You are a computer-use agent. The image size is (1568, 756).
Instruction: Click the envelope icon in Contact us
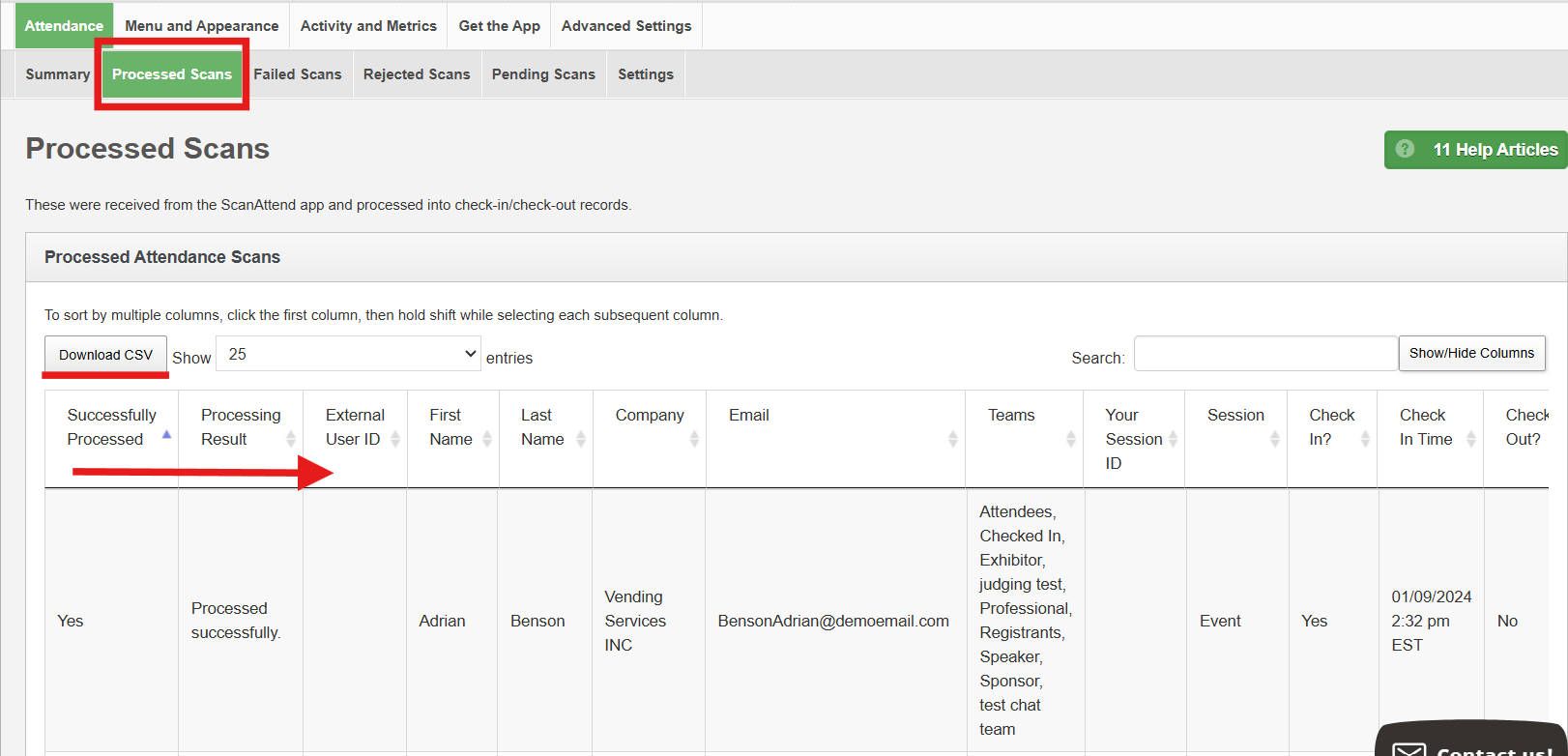coord(1408,749)
